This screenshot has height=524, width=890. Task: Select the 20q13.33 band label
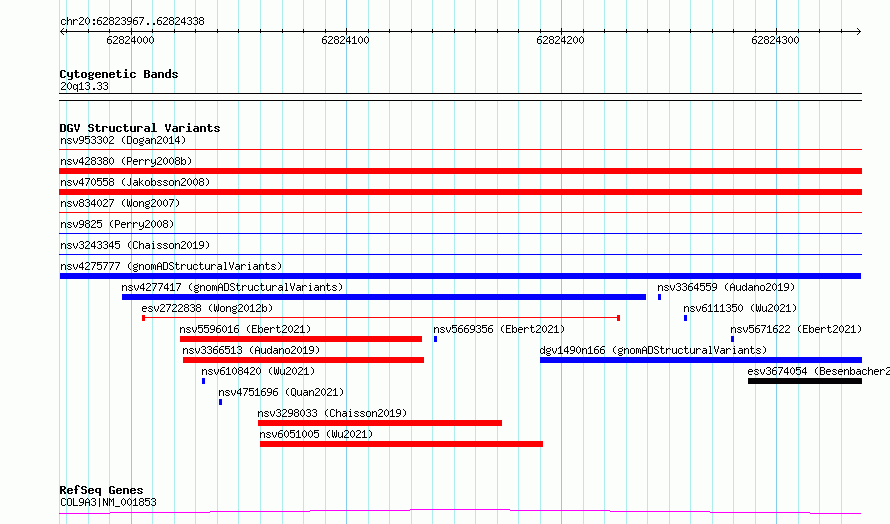click(84, 86)
